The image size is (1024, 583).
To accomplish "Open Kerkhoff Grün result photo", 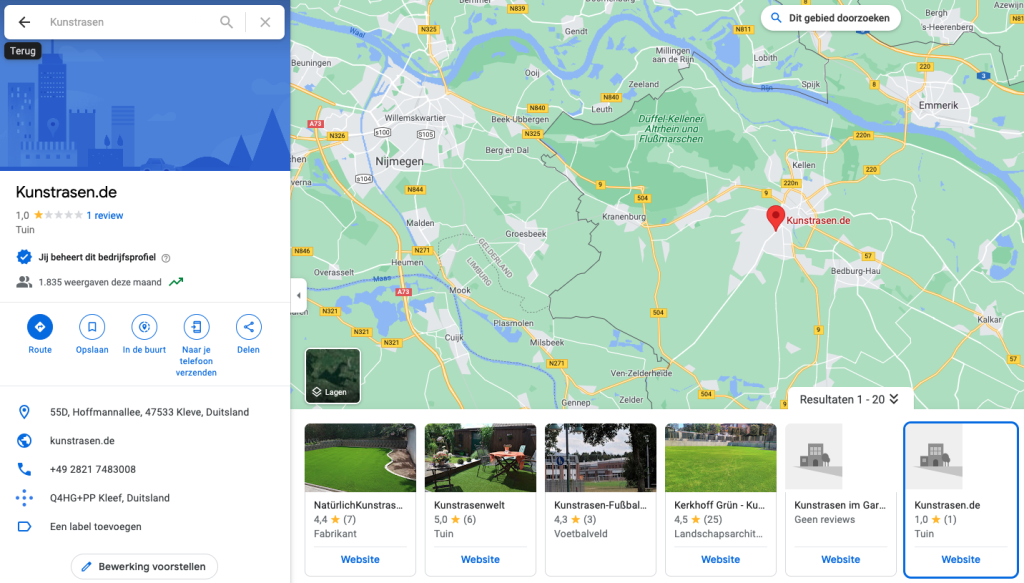I will point(720,458).
